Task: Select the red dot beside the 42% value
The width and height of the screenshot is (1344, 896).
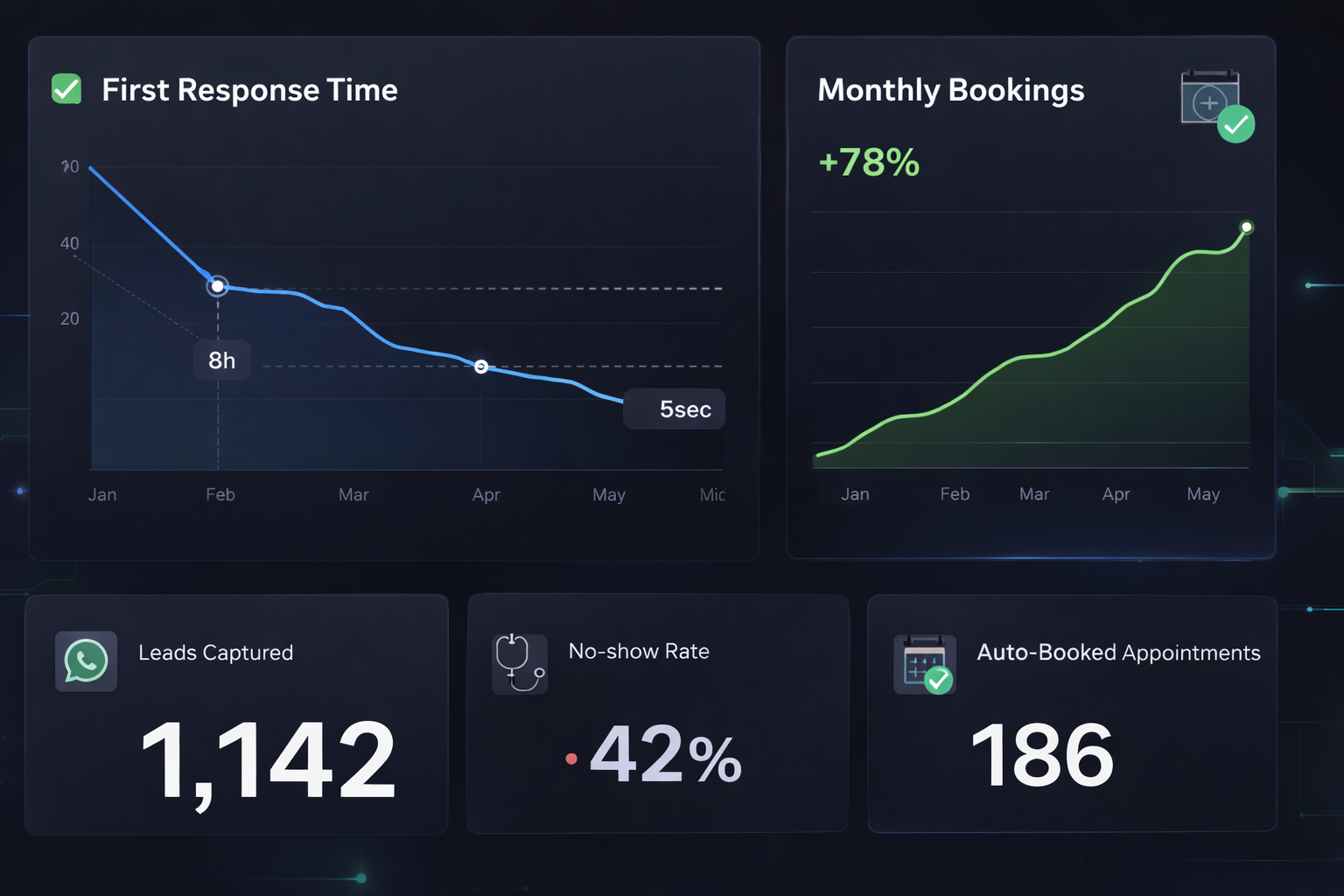Action: [x=573, y=758]
